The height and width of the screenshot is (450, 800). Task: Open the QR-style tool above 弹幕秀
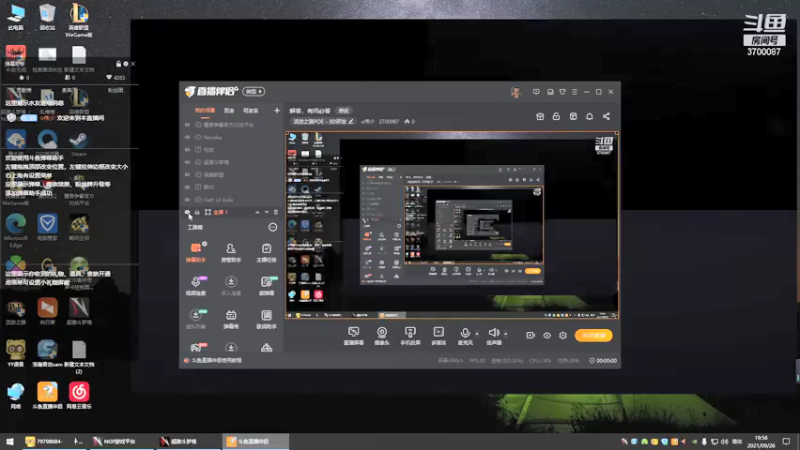(266, 286)
